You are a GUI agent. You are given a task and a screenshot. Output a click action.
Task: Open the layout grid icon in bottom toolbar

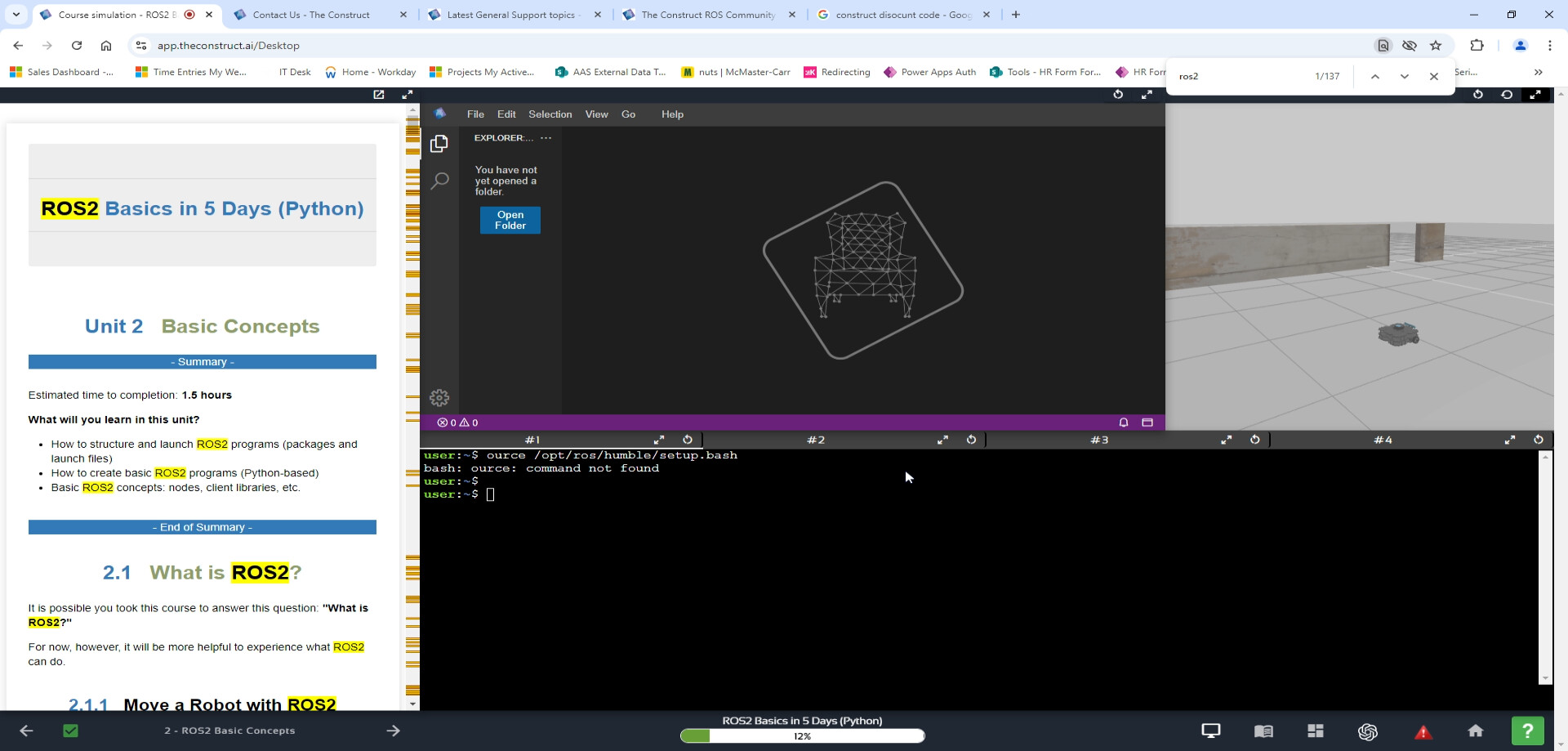point(1316,731)
